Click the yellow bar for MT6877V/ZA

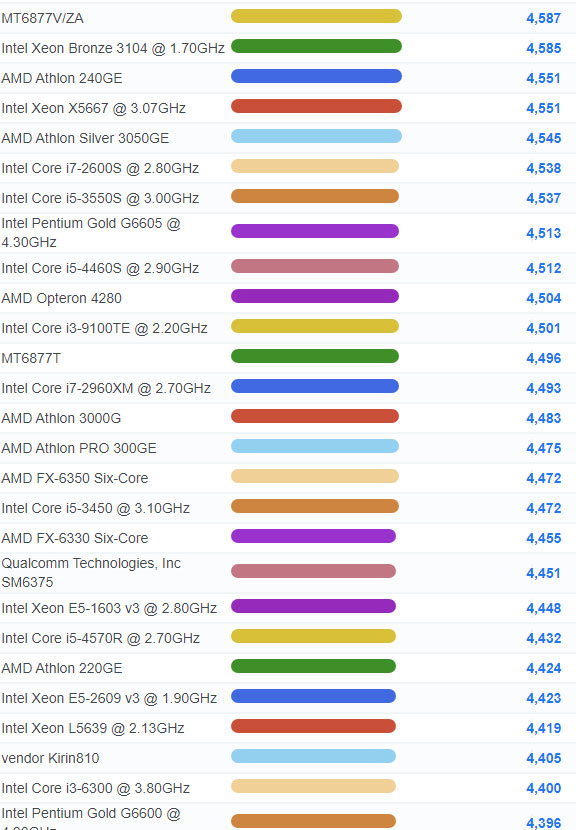click(317, 16)
